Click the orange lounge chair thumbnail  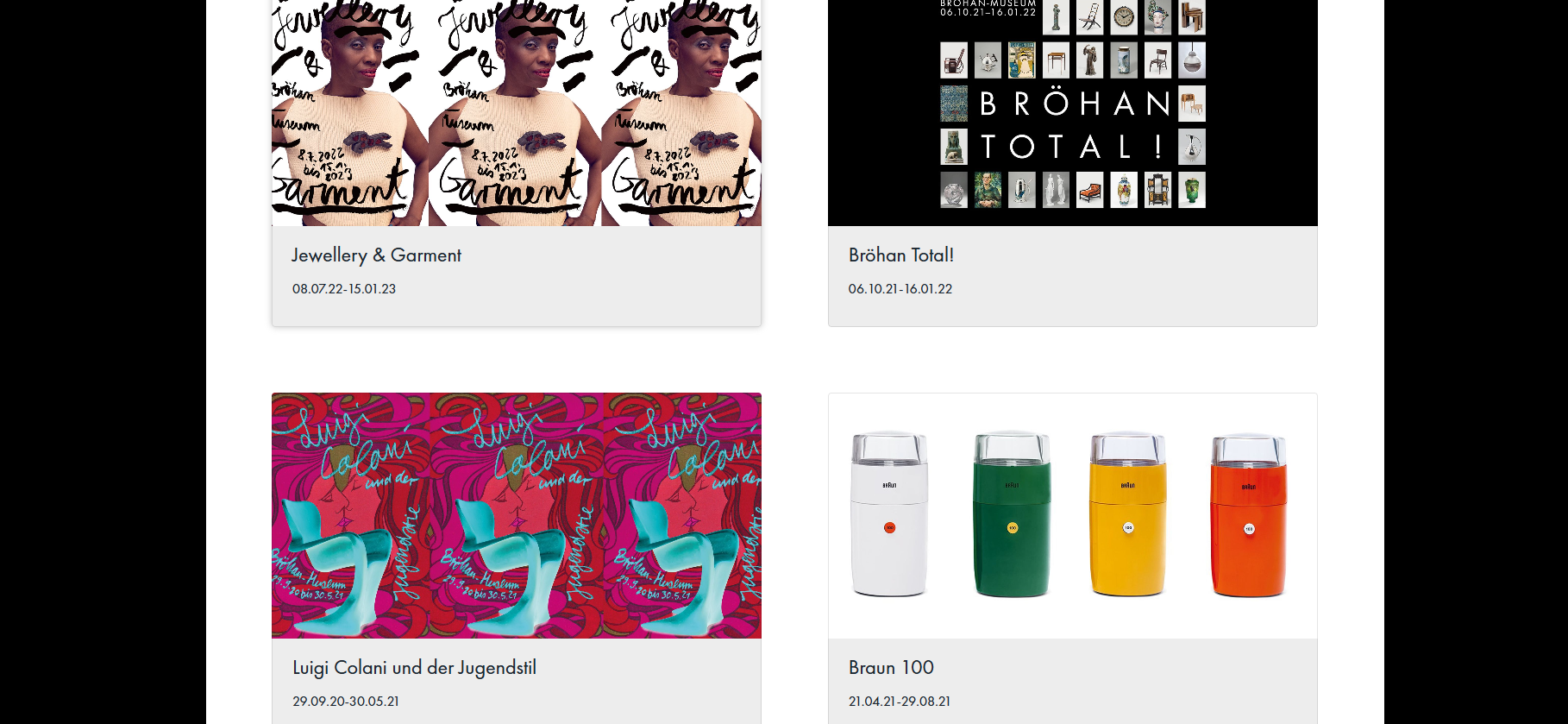tap(1090, 190)
